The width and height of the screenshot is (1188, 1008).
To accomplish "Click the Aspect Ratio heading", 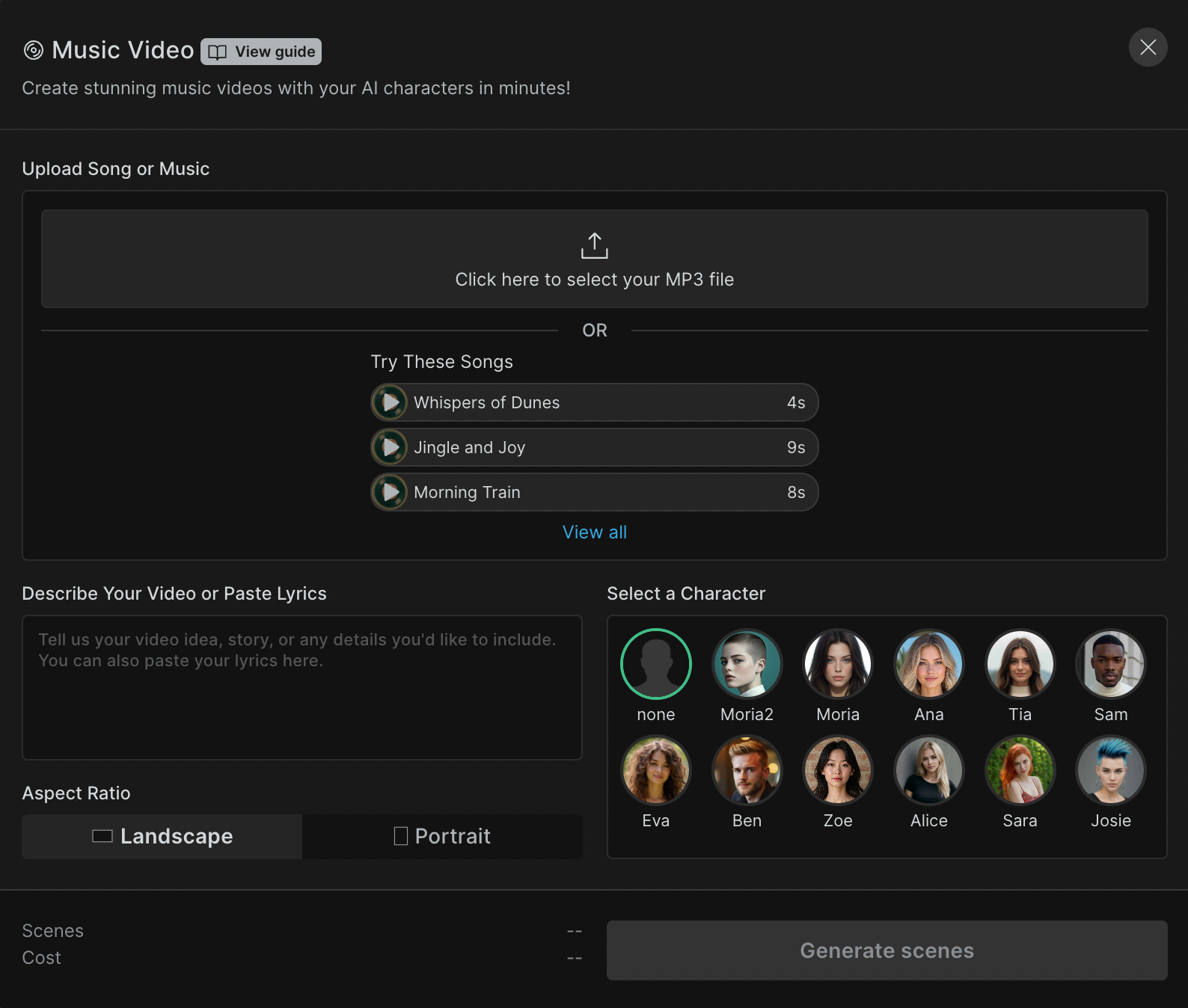I will click(x=76, y=793).
